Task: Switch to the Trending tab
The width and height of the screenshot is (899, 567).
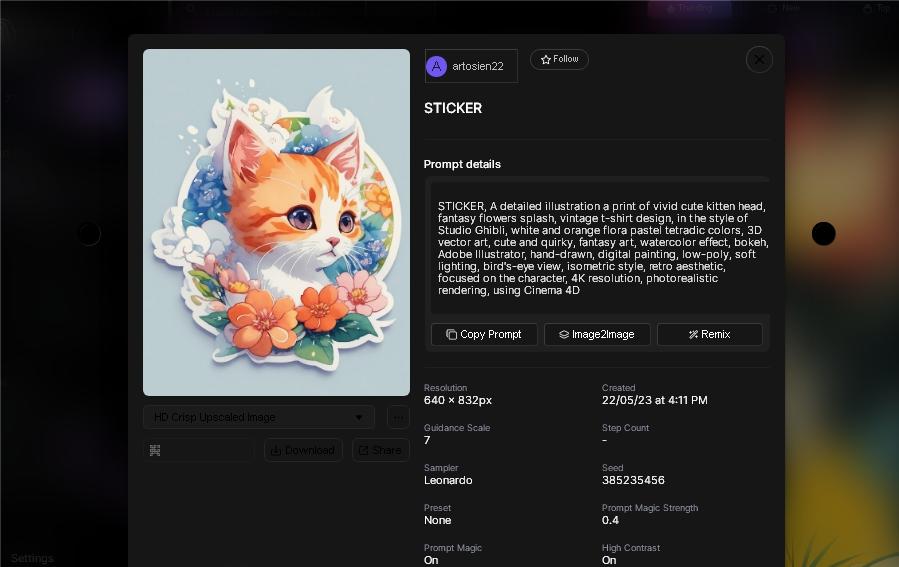Action: coord(689,8)
